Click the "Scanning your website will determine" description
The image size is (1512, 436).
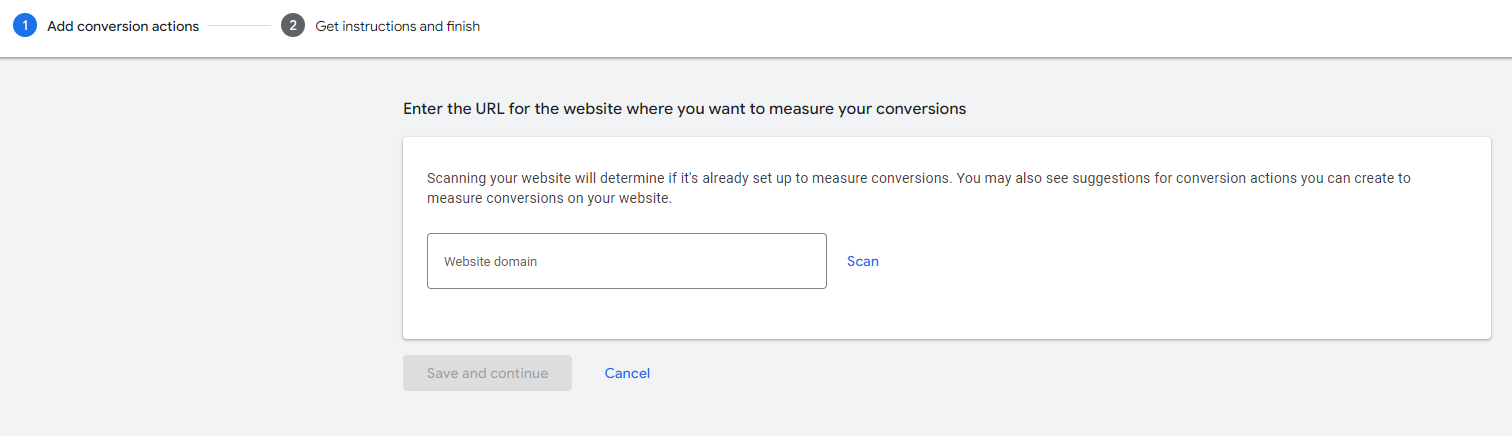pos(918,179)
